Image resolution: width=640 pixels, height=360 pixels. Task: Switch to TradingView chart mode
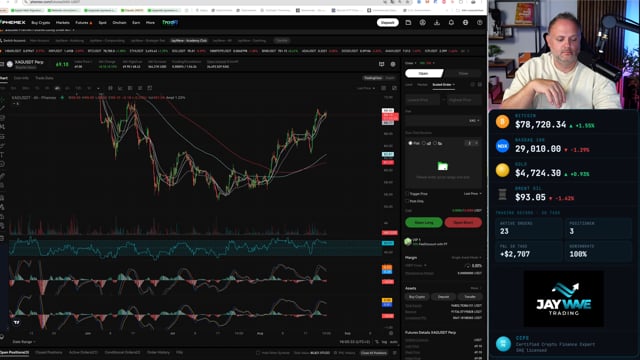(373, 78)
